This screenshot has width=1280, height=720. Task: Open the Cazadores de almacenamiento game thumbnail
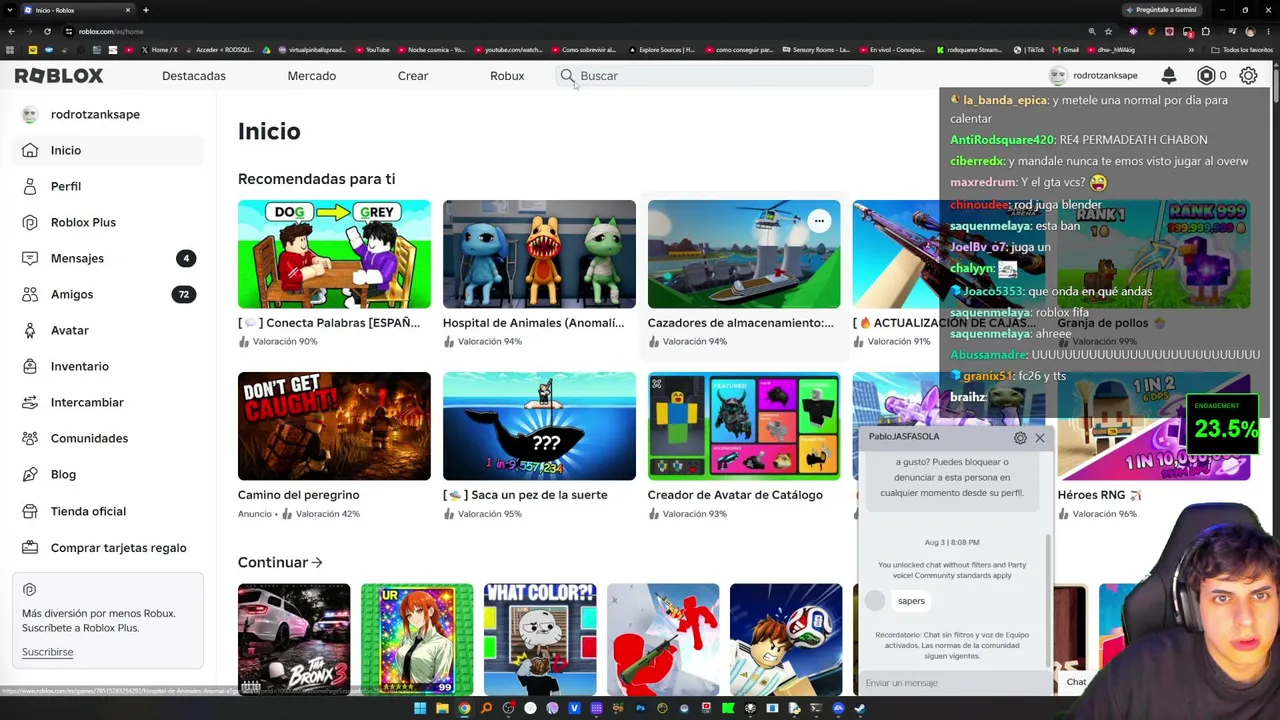[x=744, y=254]
